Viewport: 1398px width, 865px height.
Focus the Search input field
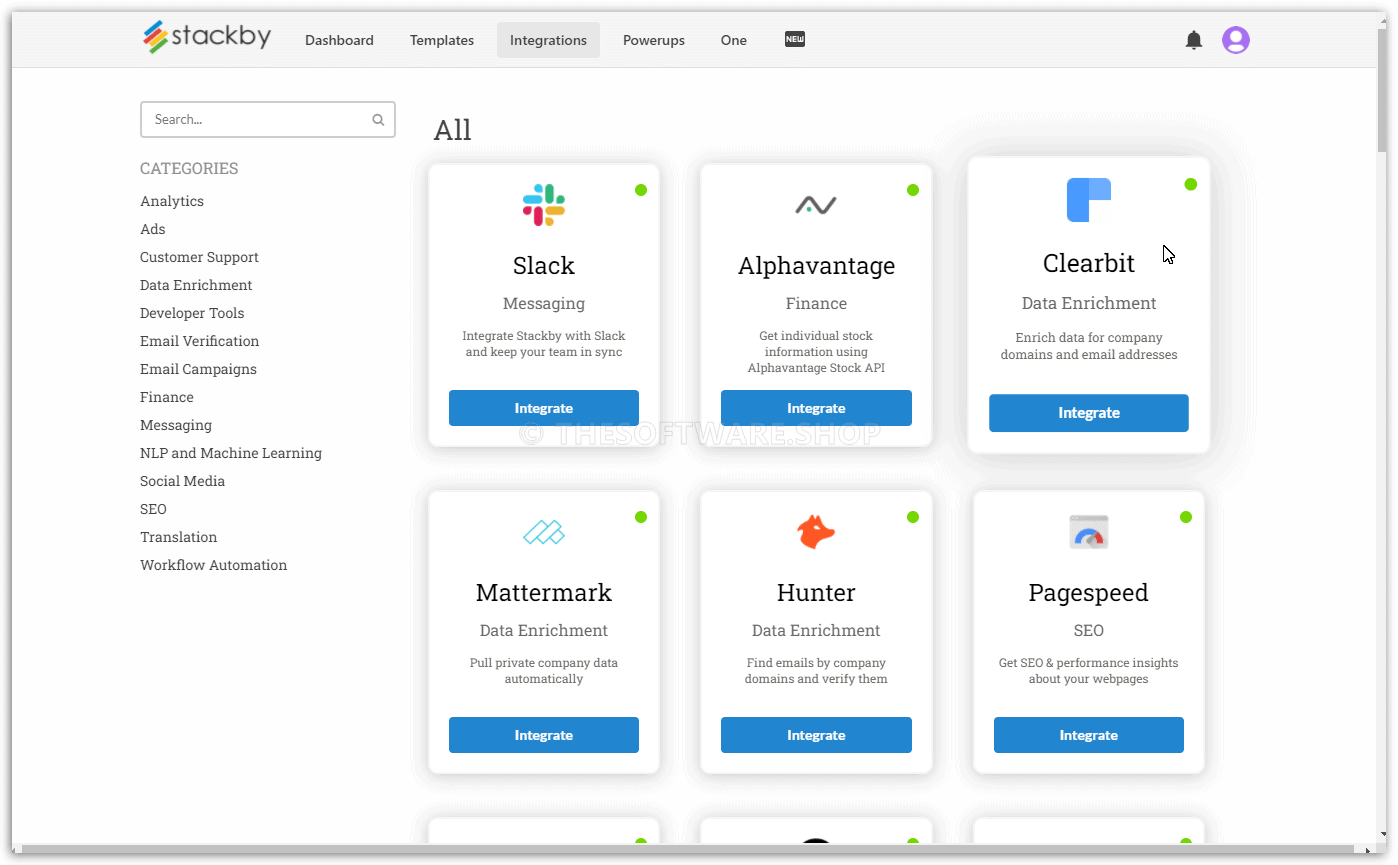click(x=267, y=119)
